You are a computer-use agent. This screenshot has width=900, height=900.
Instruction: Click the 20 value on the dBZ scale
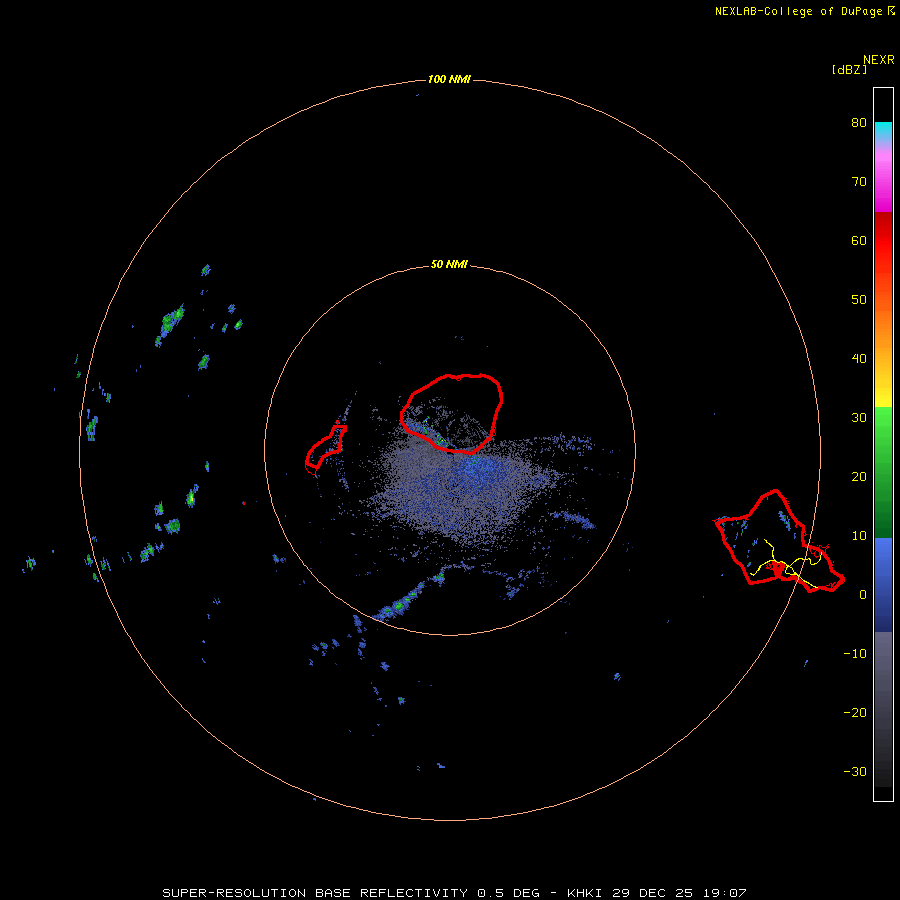[859, 477]
